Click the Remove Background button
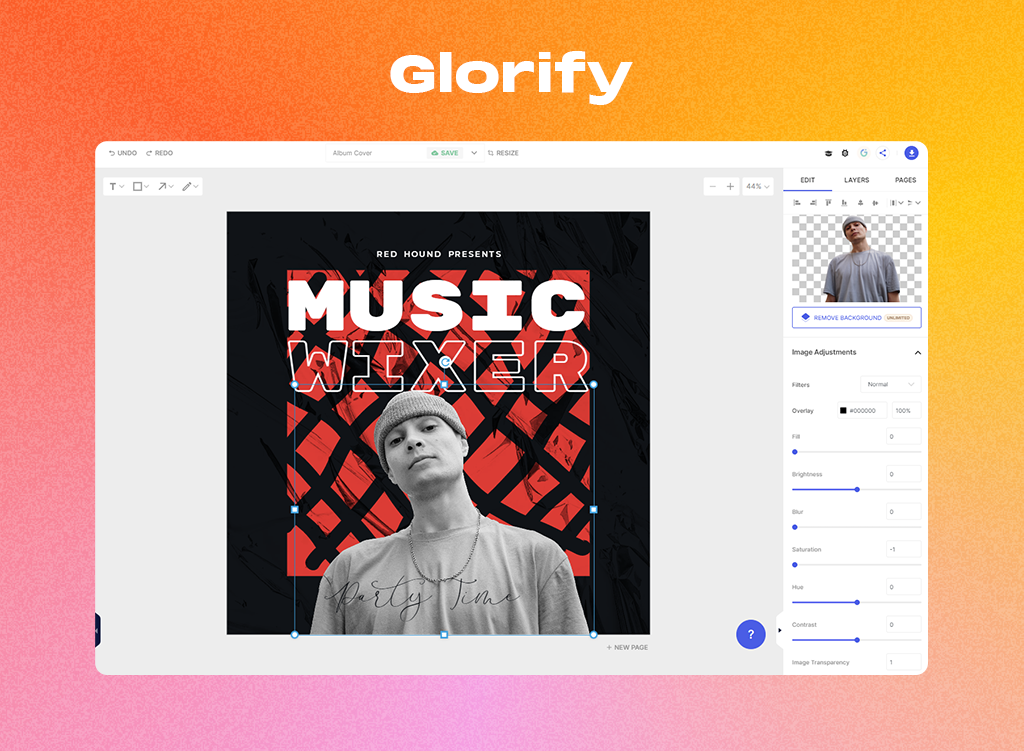Screen dimensions: 1024x751 click(x=857, y=317)
